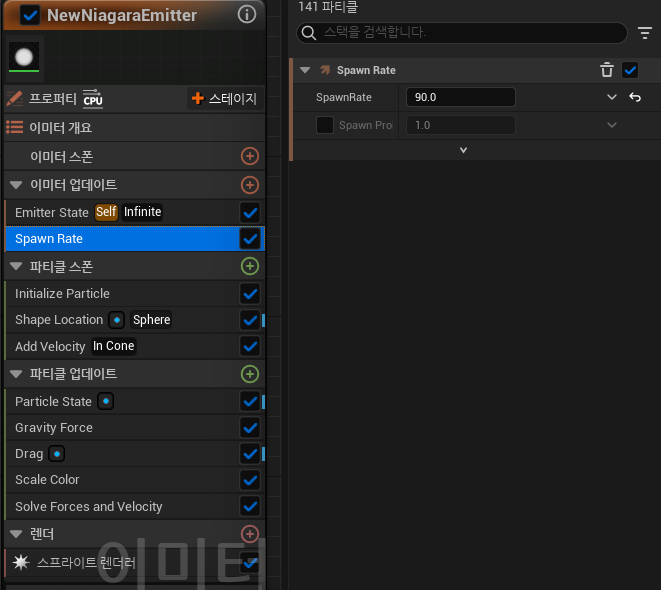
Task: Select the Gravity Force module
Action: [134, 428]
